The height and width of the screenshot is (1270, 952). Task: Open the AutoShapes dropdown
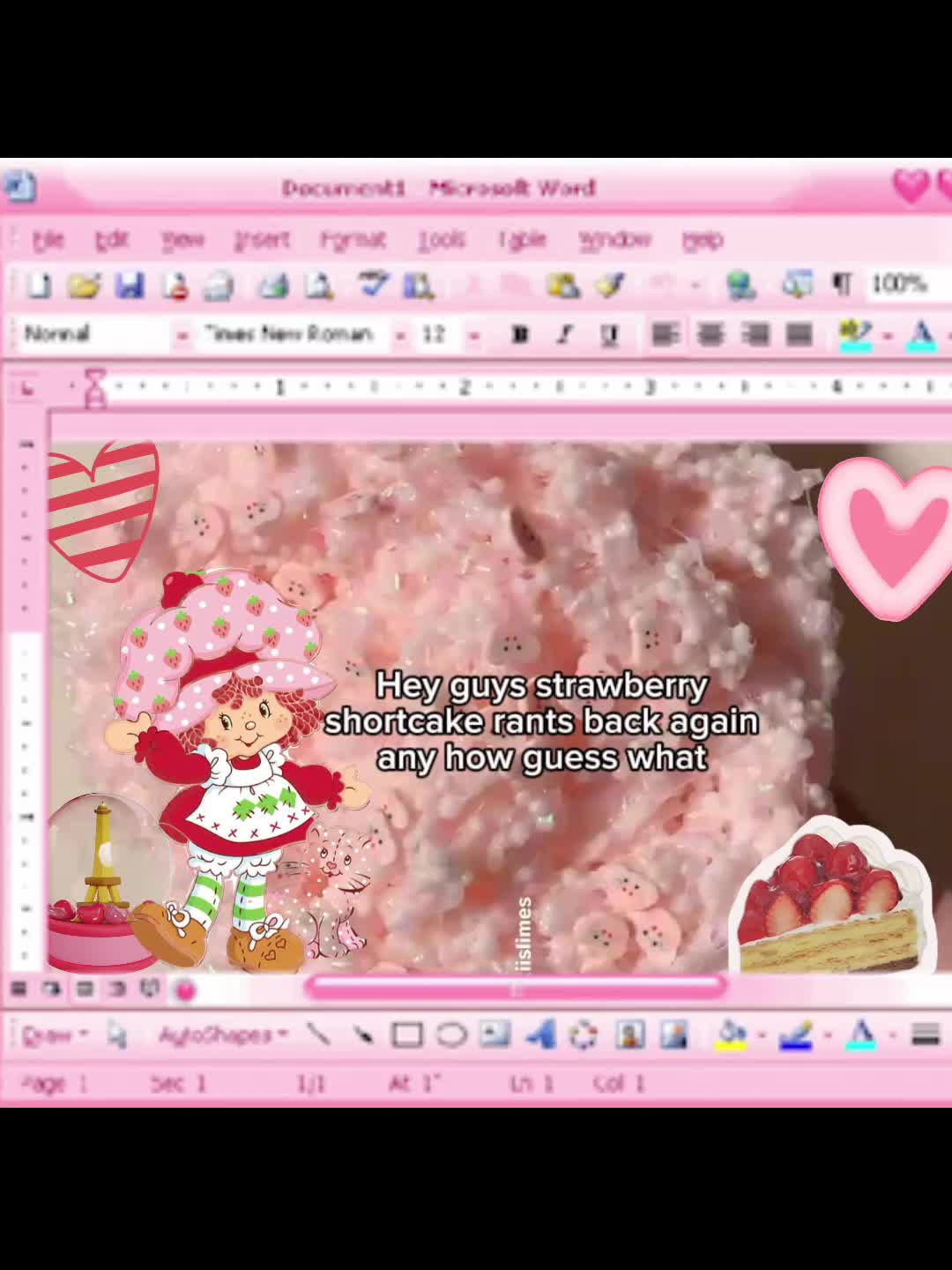pyautogui.click(x=223, y=1034)
